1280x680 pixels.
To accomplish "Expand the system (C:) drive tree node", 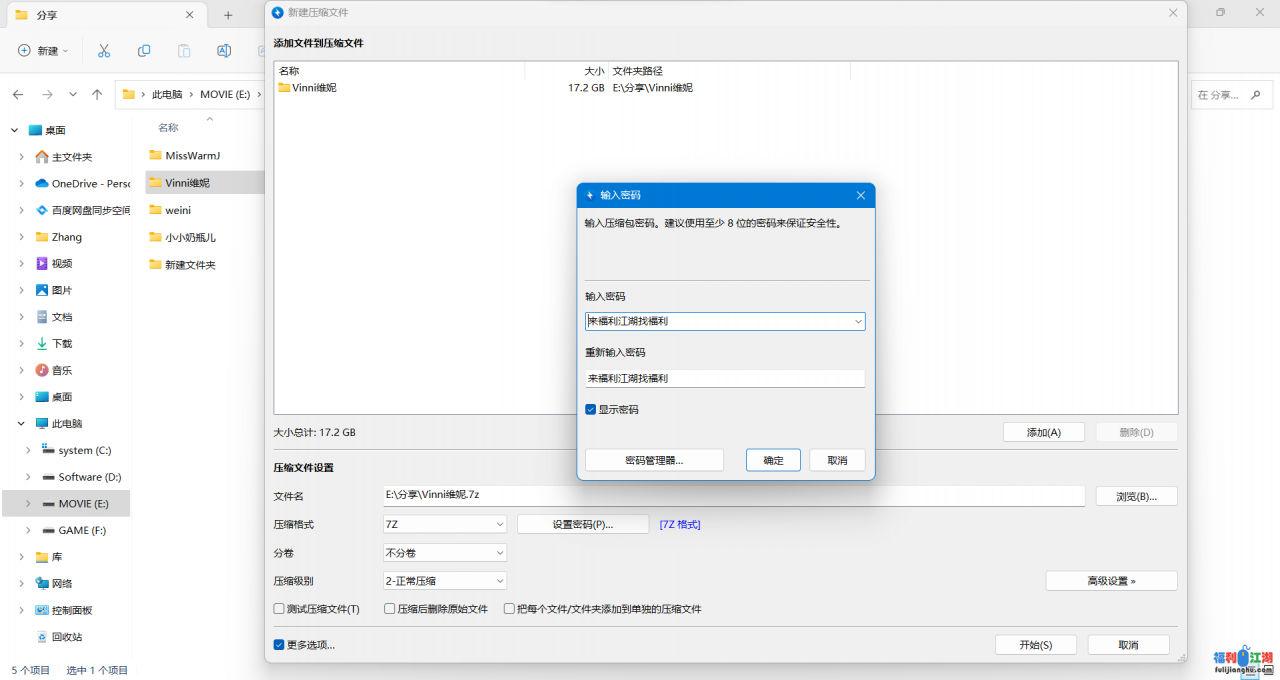I will [x=28, y=451].
